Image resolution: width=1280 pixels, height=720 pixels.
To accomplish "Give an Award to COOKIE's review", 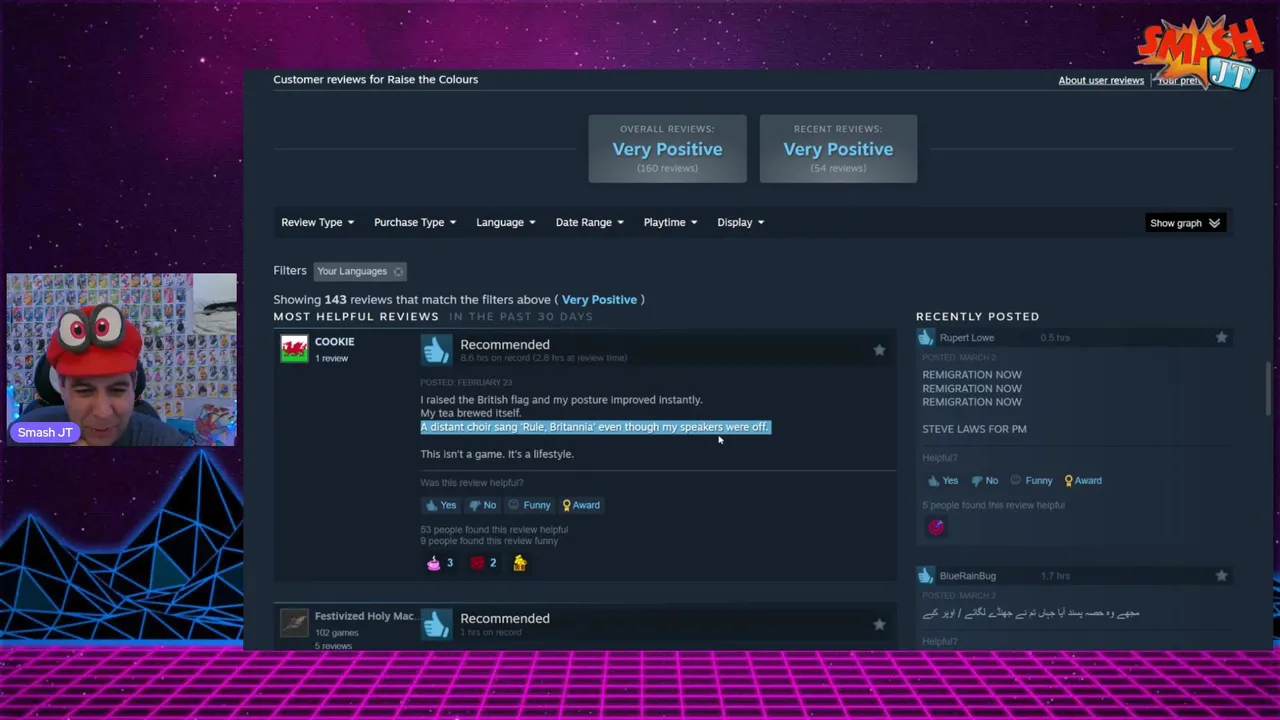I will (x=581, y=505).
